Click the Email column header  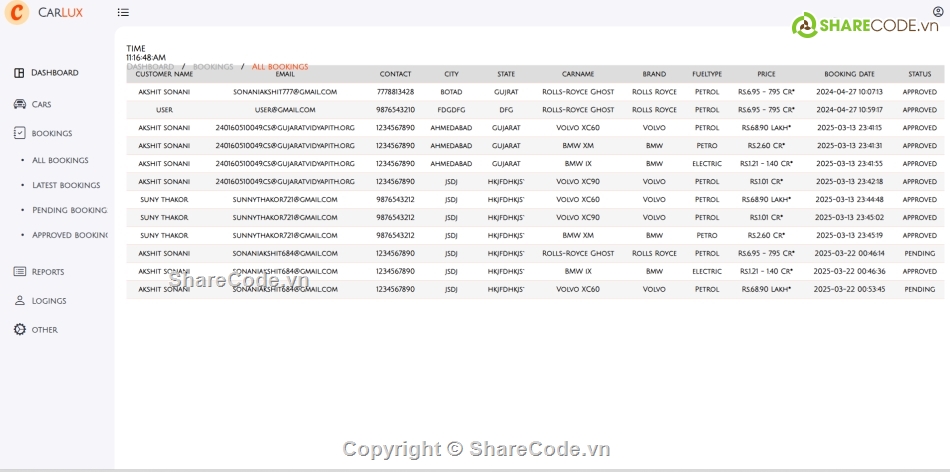click(285, 74)
